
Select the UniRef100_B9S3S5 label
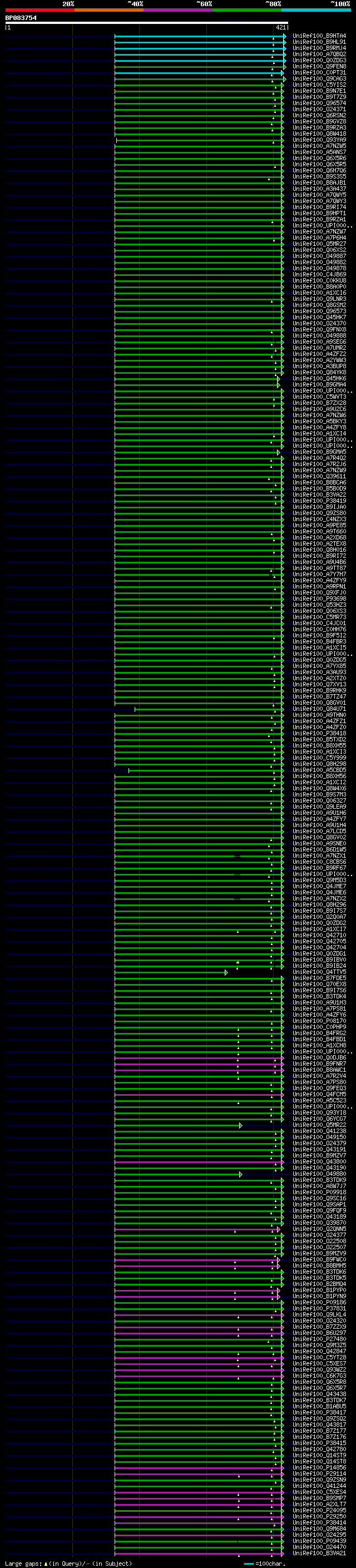[x=319, y=176]
